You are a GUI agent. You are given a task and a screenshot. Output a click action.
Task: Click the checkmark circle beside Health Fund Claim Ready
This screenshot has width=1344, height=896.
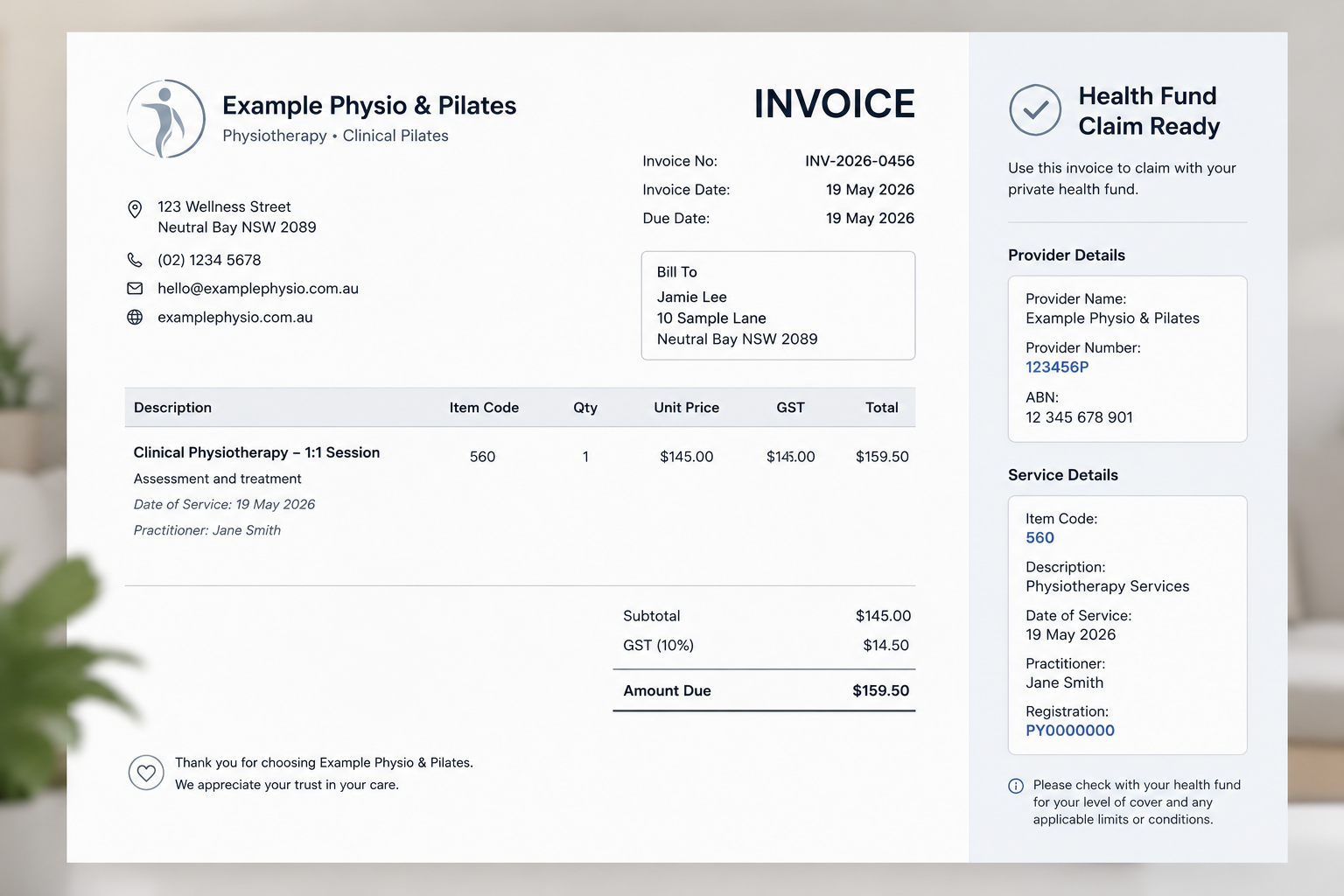pos(1035,110)
